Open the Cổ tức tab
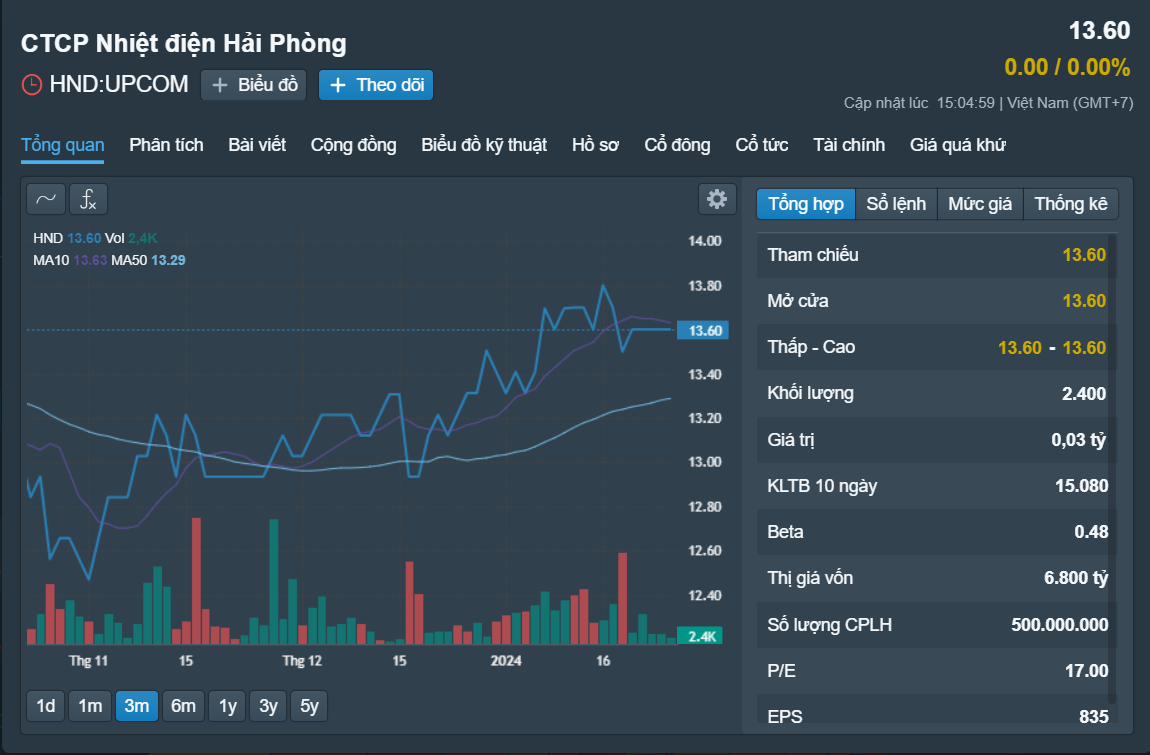 tap(761, 145)
